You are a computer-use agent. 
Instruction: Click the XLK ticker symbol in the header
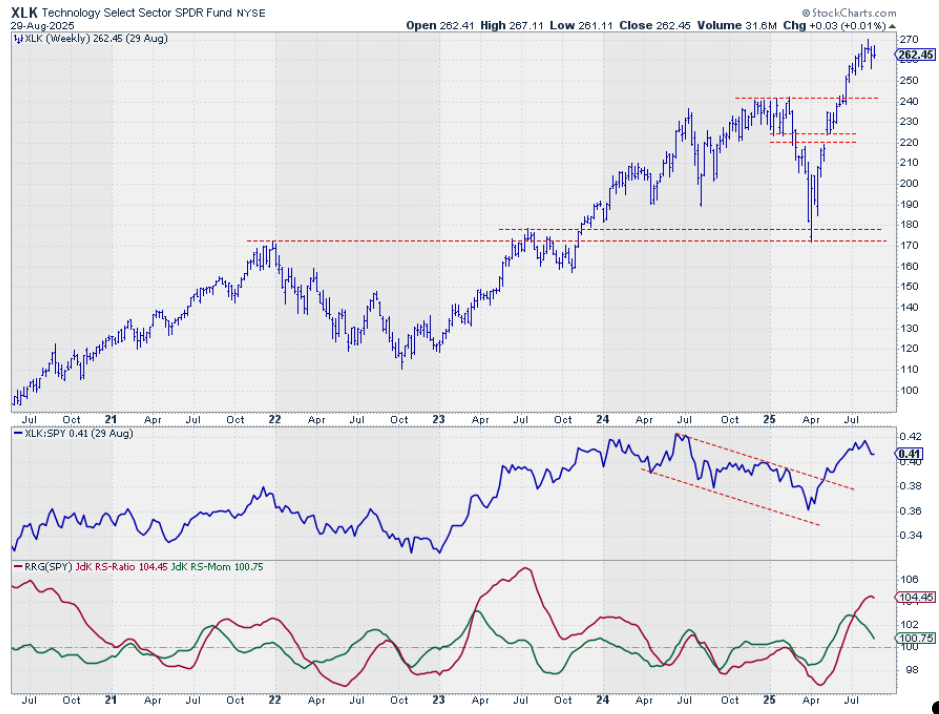pos(25,10)
